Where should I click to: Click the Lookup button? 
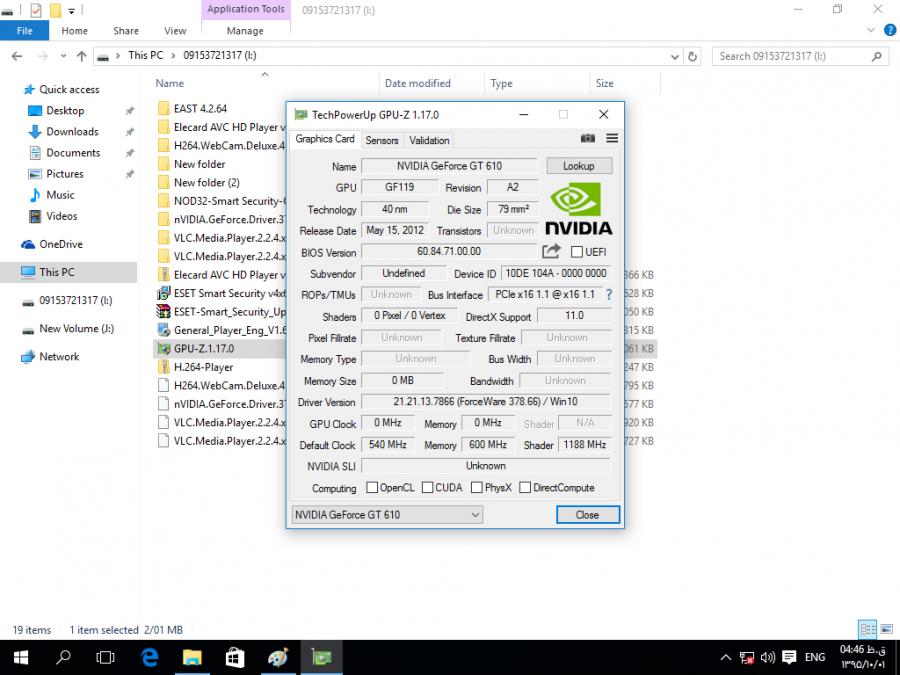(x=579, y=166)
